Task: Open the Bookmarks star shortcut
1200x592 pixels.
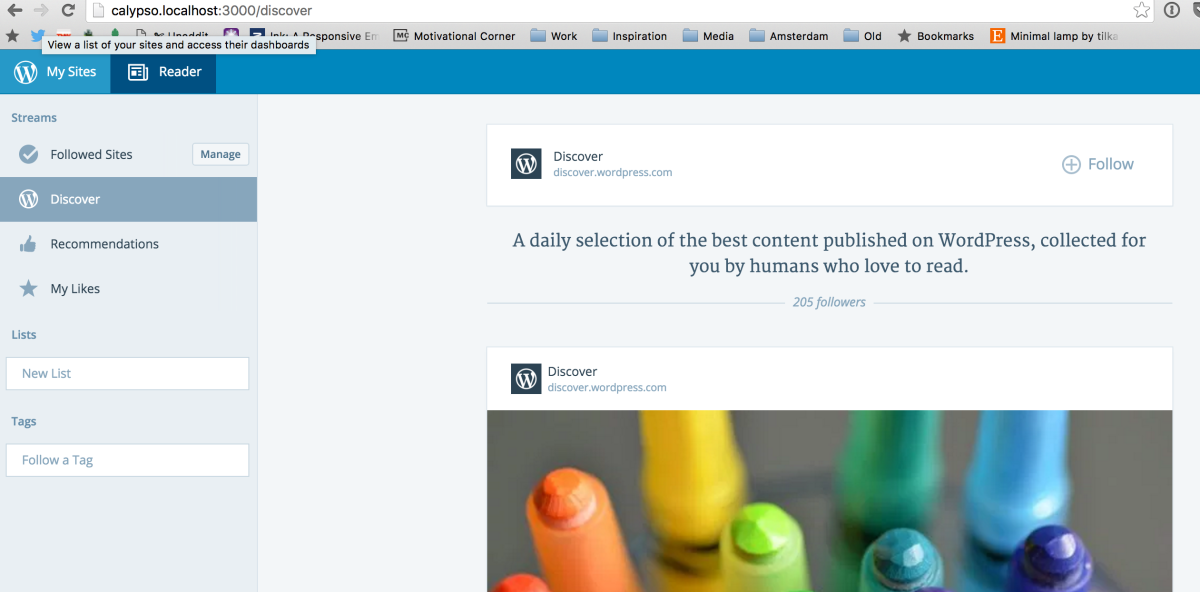Action: pos(935,36)
